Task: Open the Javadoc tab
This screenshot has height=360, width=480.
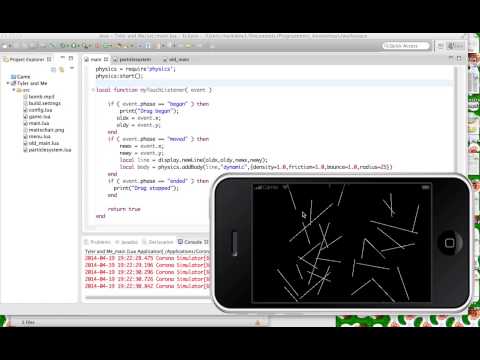Action: tap(126, 242)
